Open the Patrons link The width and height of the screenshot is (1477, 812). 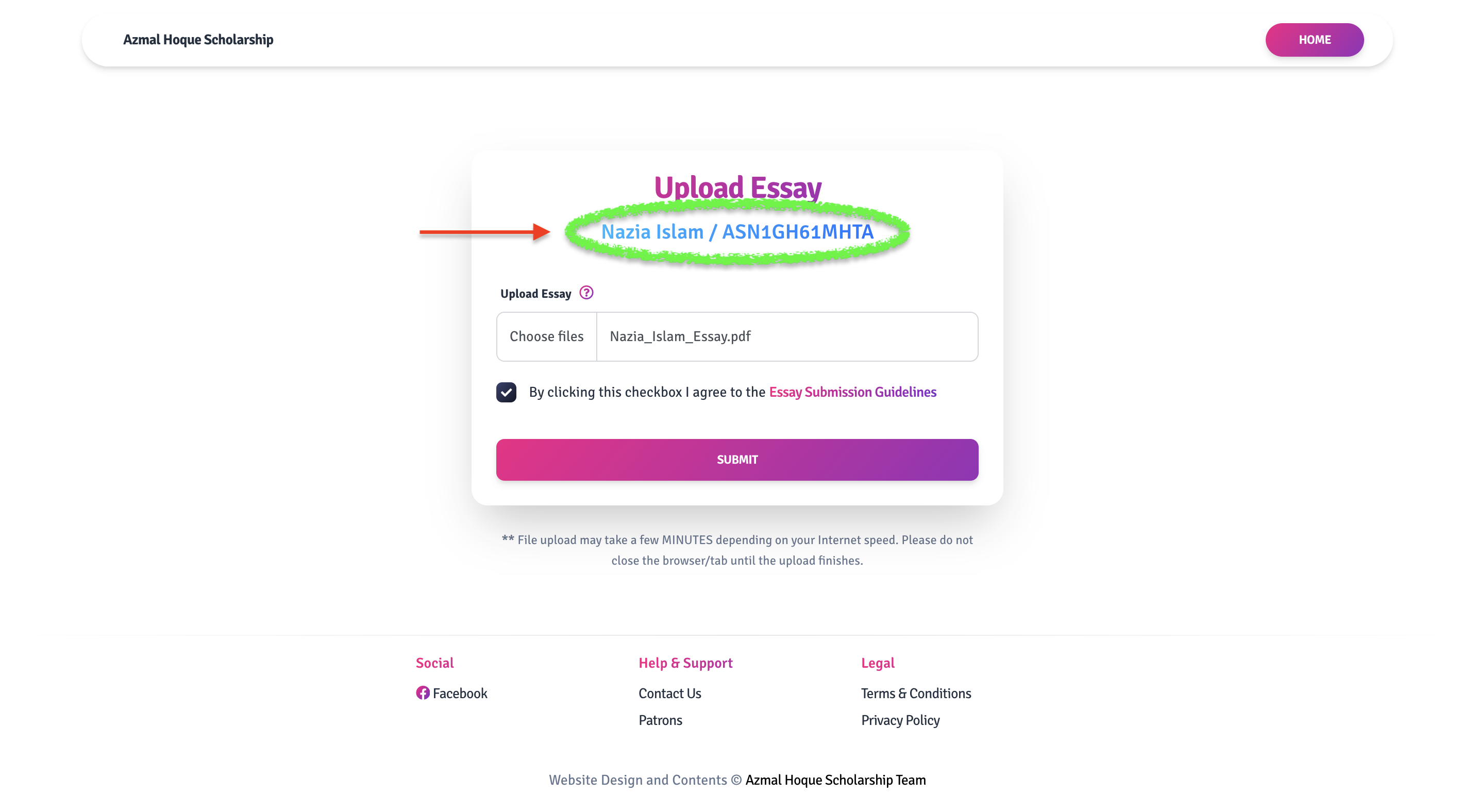tap(660, 720)
